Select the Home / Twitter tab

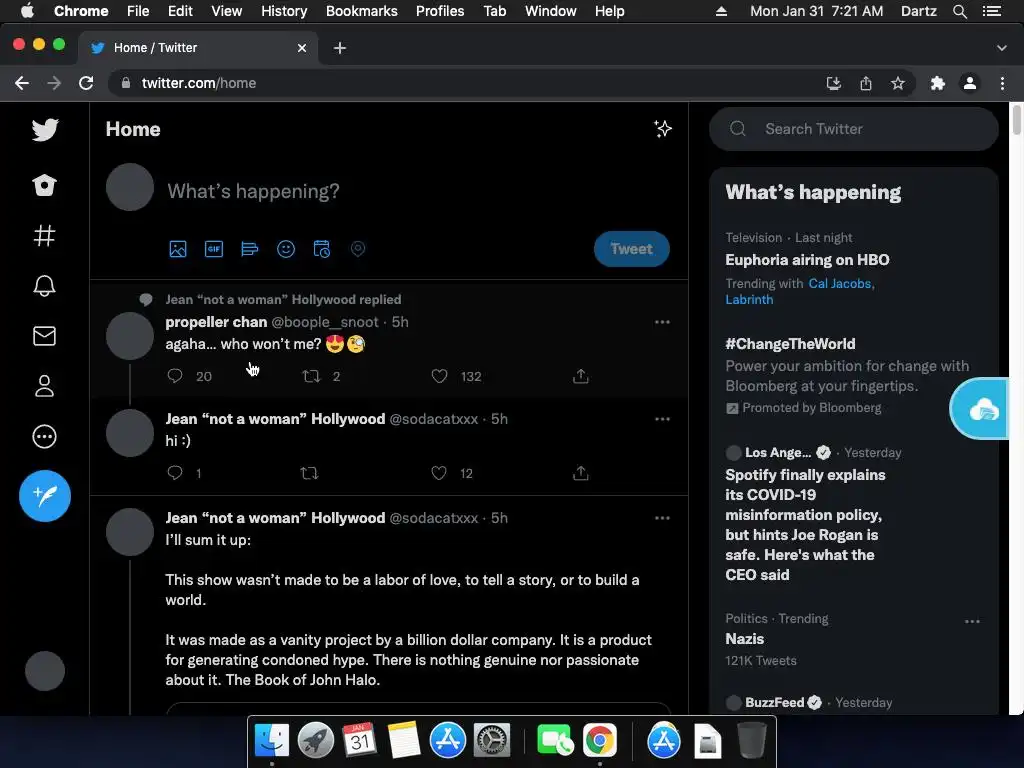point(198,48)
